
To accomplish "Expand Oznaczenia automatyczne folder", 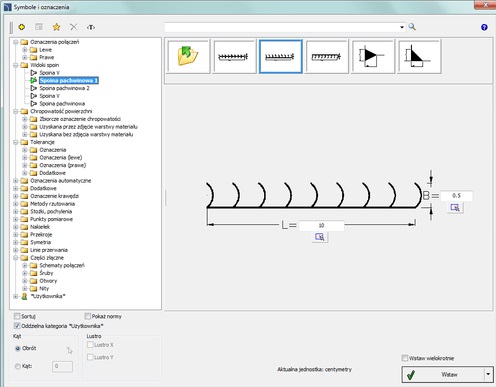I will [x=16, y=181].
